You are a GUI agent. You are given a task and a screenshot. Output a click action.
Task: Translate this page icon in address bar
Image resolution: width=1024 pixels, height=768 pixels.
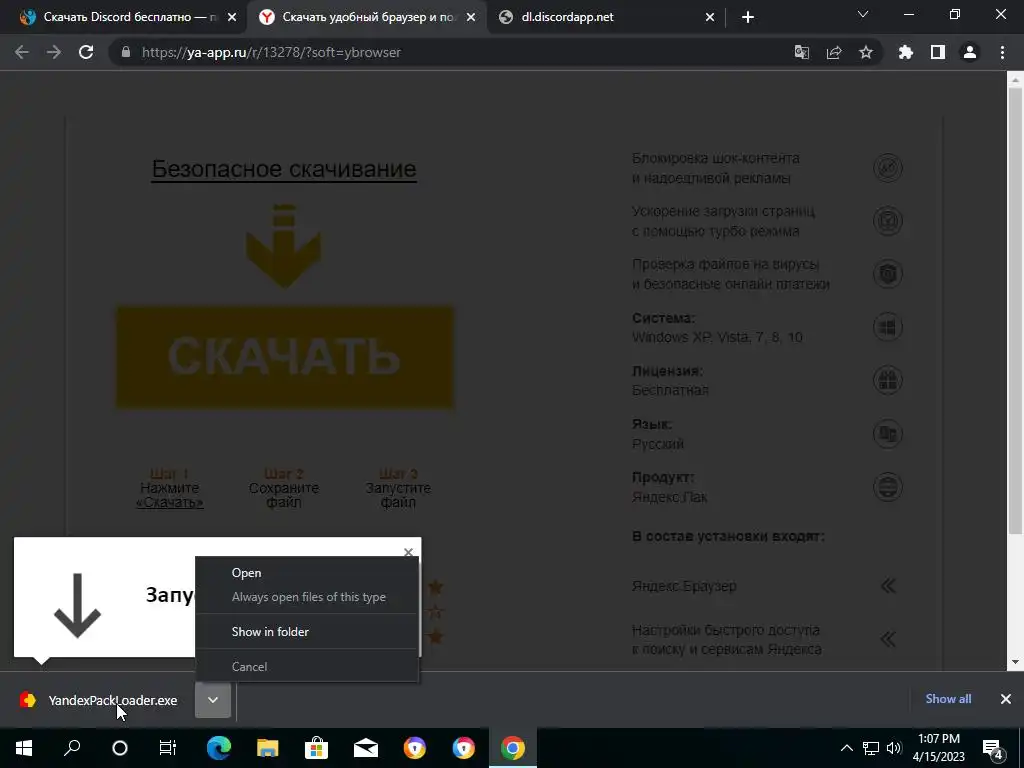[x=801, y=52]
